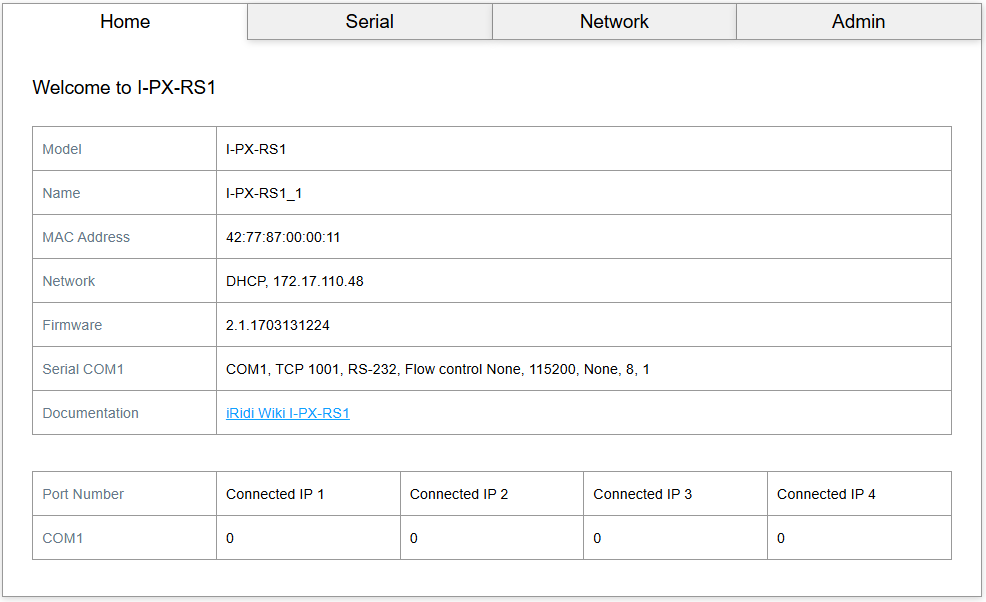Click the COM1 row label
The image size is (986, 602).
click(63, 538)
